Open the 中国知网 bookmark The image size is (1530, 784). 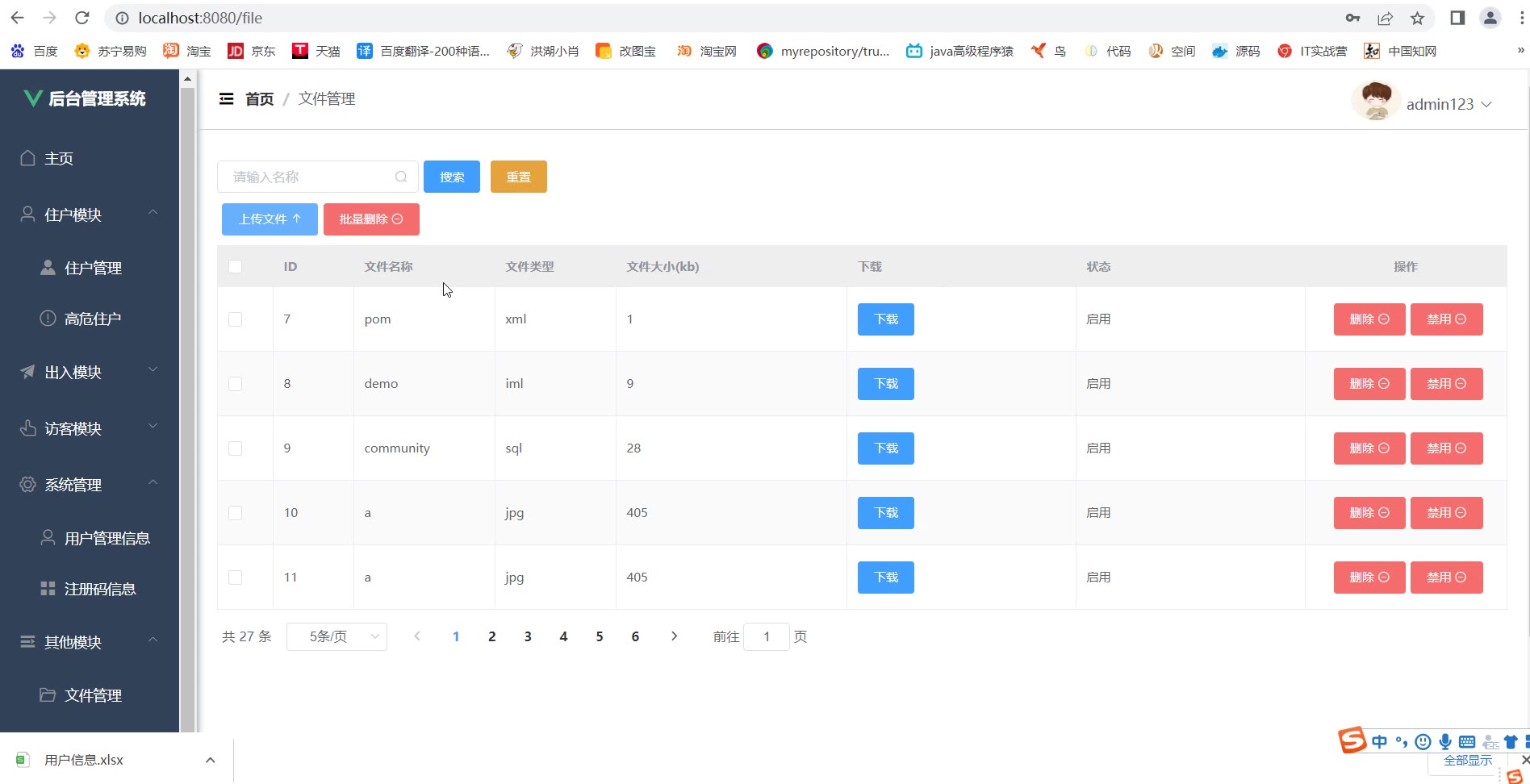[x=1400, y=51]
